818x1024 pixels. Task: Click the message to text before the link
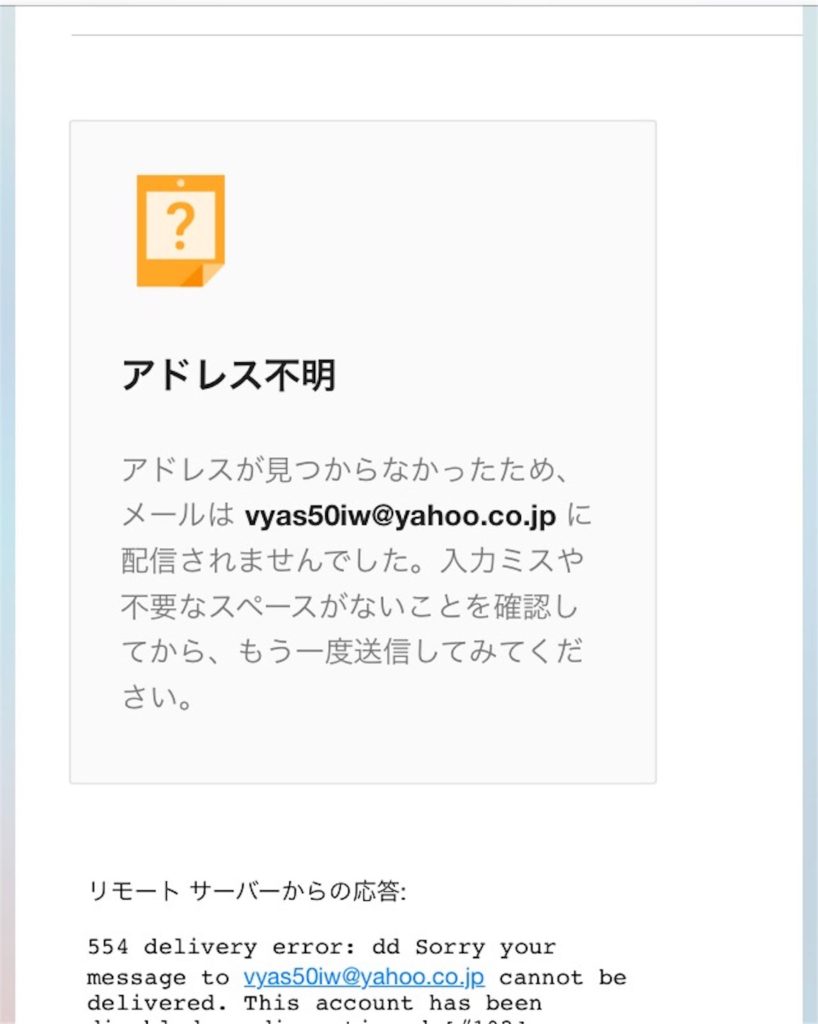159,978
